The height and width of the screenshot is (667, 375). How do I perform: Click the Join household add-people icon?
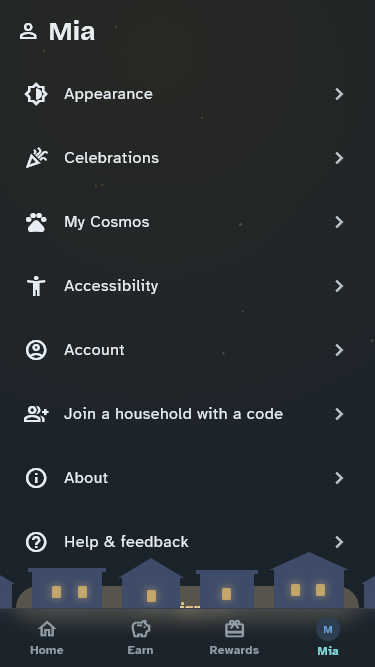point(36,414)
